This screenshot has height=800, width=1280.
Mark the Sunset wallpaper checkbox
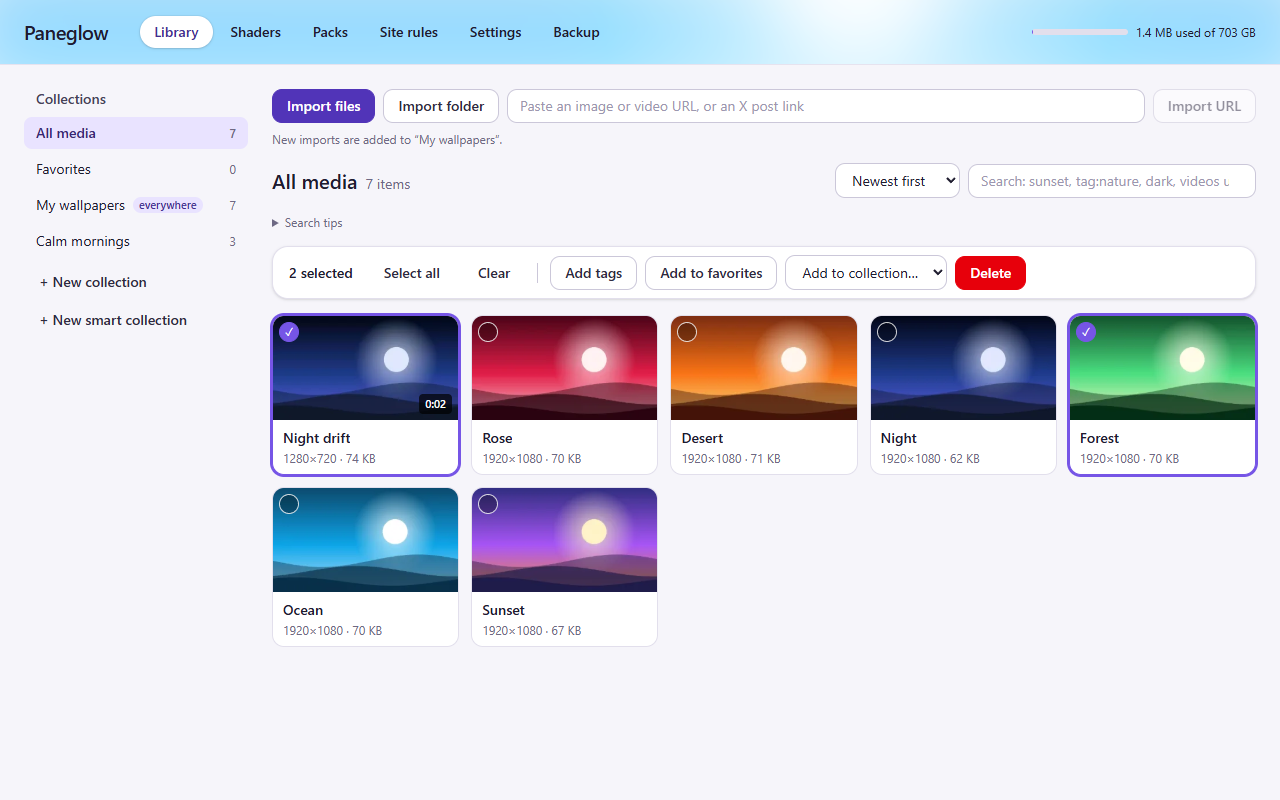[488, 504]
